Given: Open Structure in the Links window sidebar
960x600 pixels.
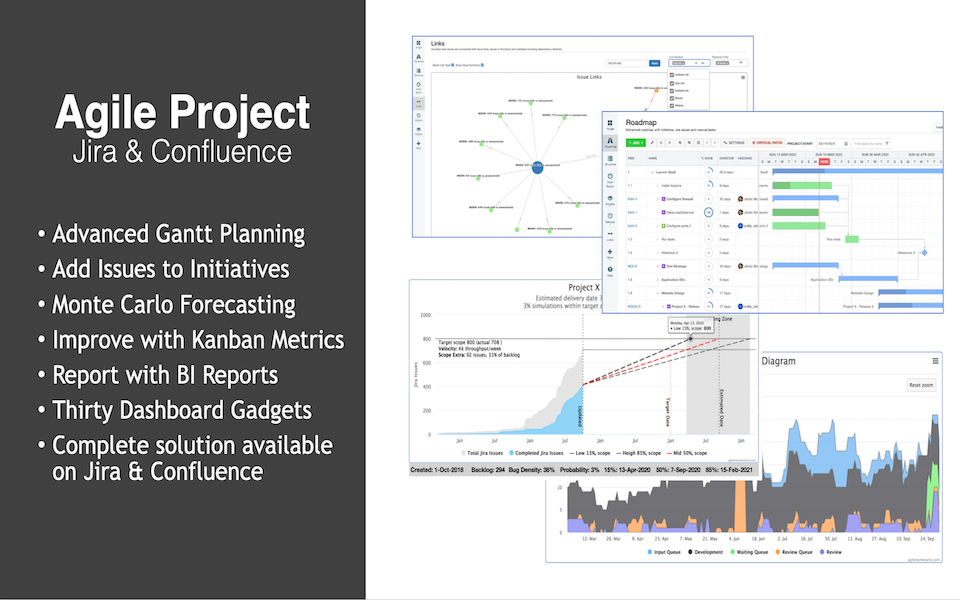Looking at the screenshot, I should point(419,72).
